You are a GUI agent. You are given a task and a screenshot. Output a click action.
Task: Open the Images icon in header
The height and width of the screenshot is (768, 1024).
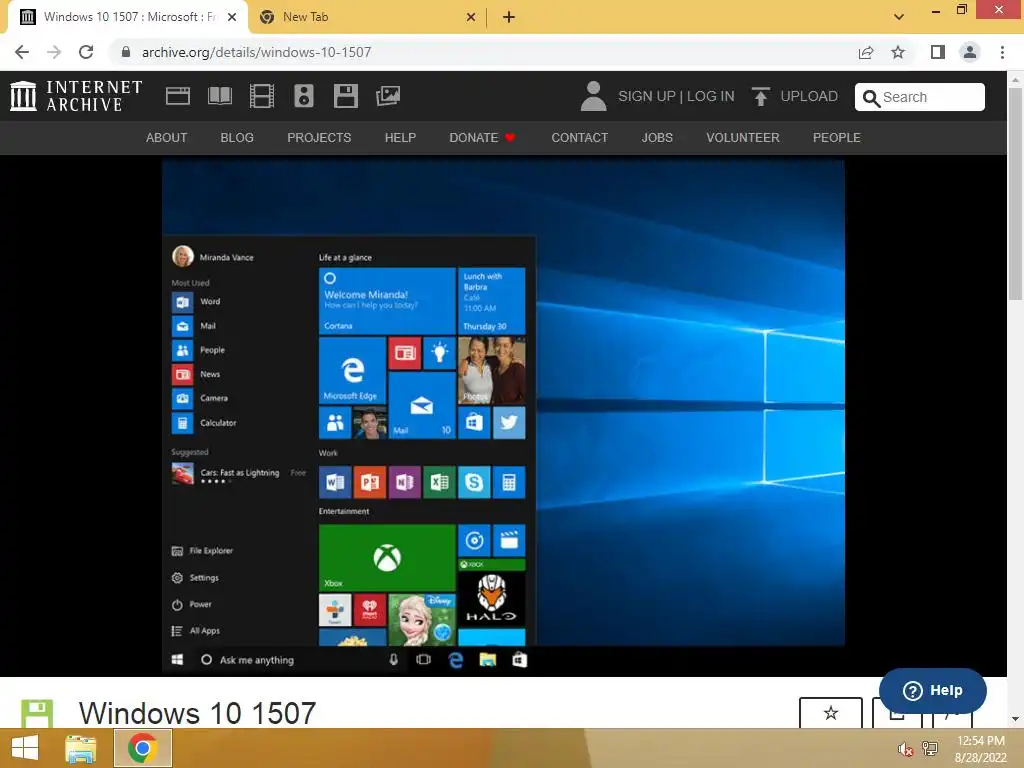[388, 96]
